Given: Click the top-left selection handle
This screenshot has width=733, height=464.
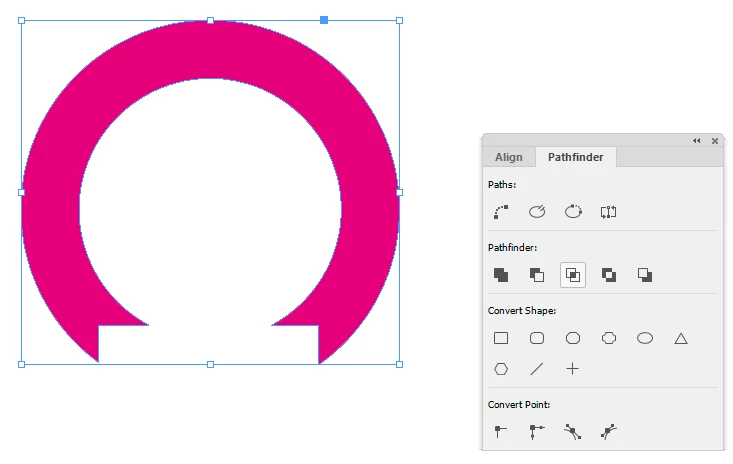Looking at the screenshot, I should tap(22, 21).
